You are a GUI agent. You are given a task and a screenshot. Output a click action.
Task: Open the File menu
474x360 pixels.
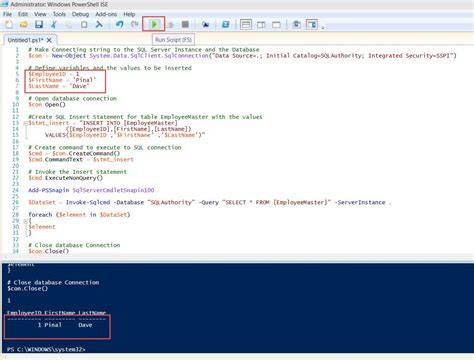coord(7,14)
